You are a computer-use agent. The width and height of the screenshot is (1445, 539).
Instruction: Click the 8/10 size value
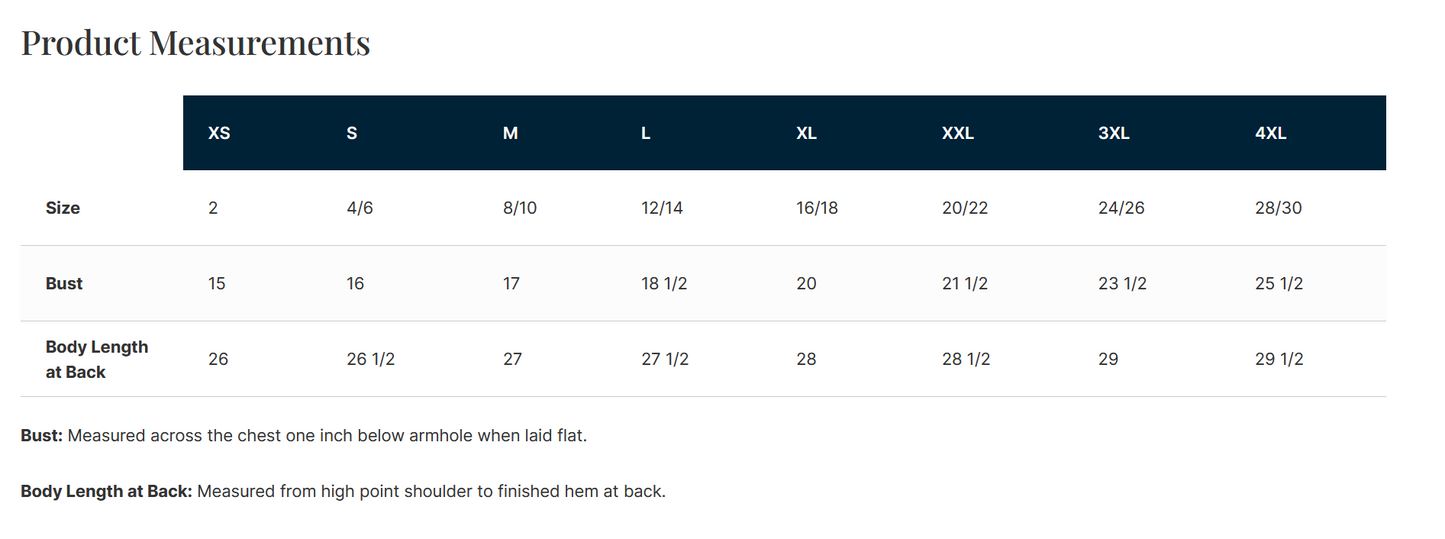click(x=520, y=208)
